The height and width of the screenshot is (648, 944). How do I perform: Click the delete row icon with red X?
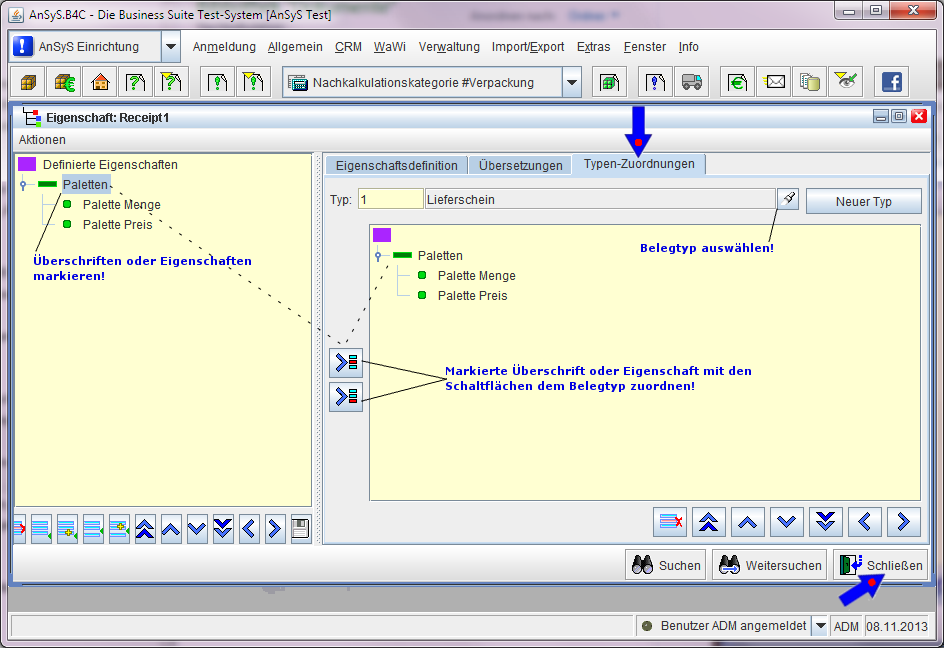(670, 521)
